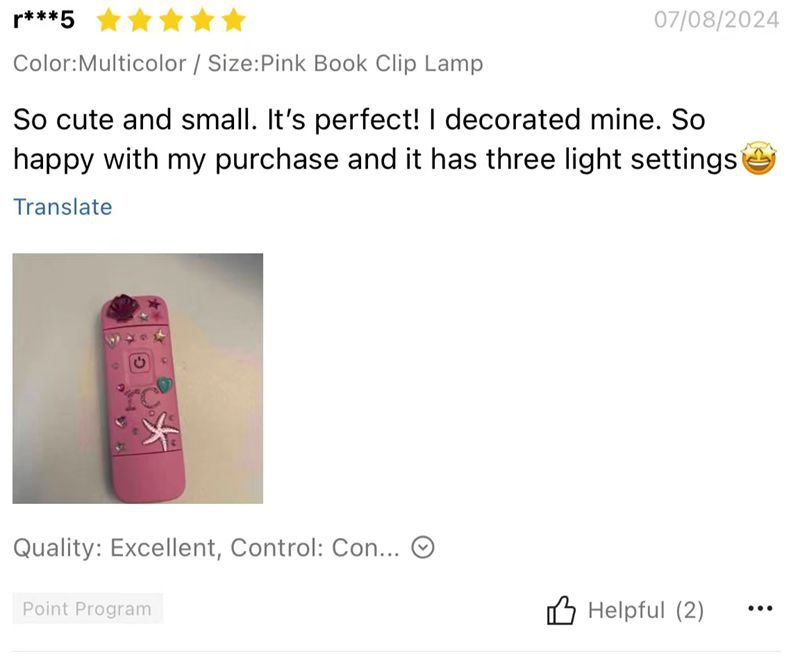This screenshot has height=660, width=800.
Task: Expand the Quality and Control details chevron
Action: pyautogui.click(x=424, y=548)
